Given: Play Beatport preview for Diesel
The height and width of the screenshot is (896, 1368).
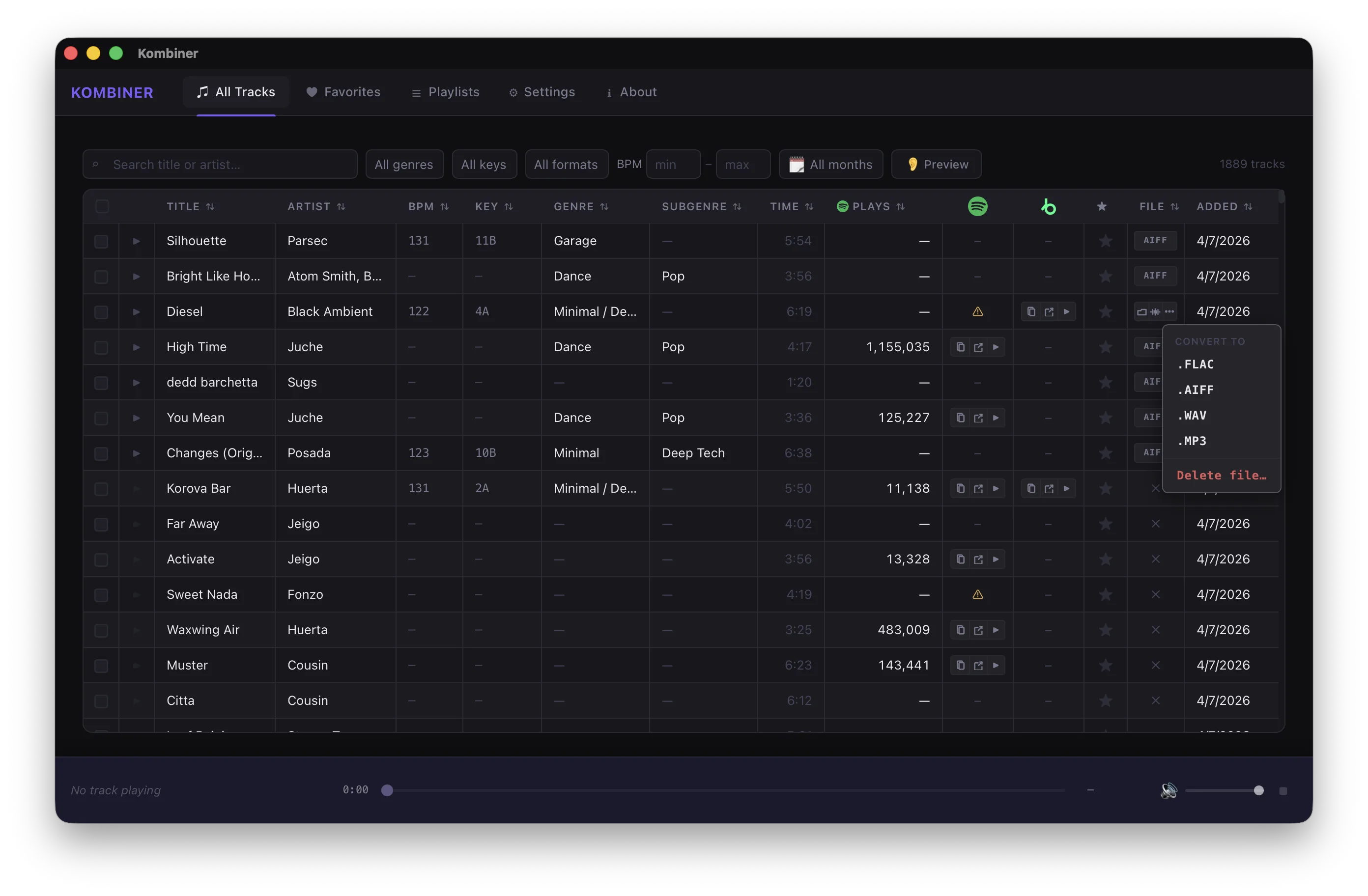Looking at the screenshot, I should pyautogui.click(x=1067, y=311).
